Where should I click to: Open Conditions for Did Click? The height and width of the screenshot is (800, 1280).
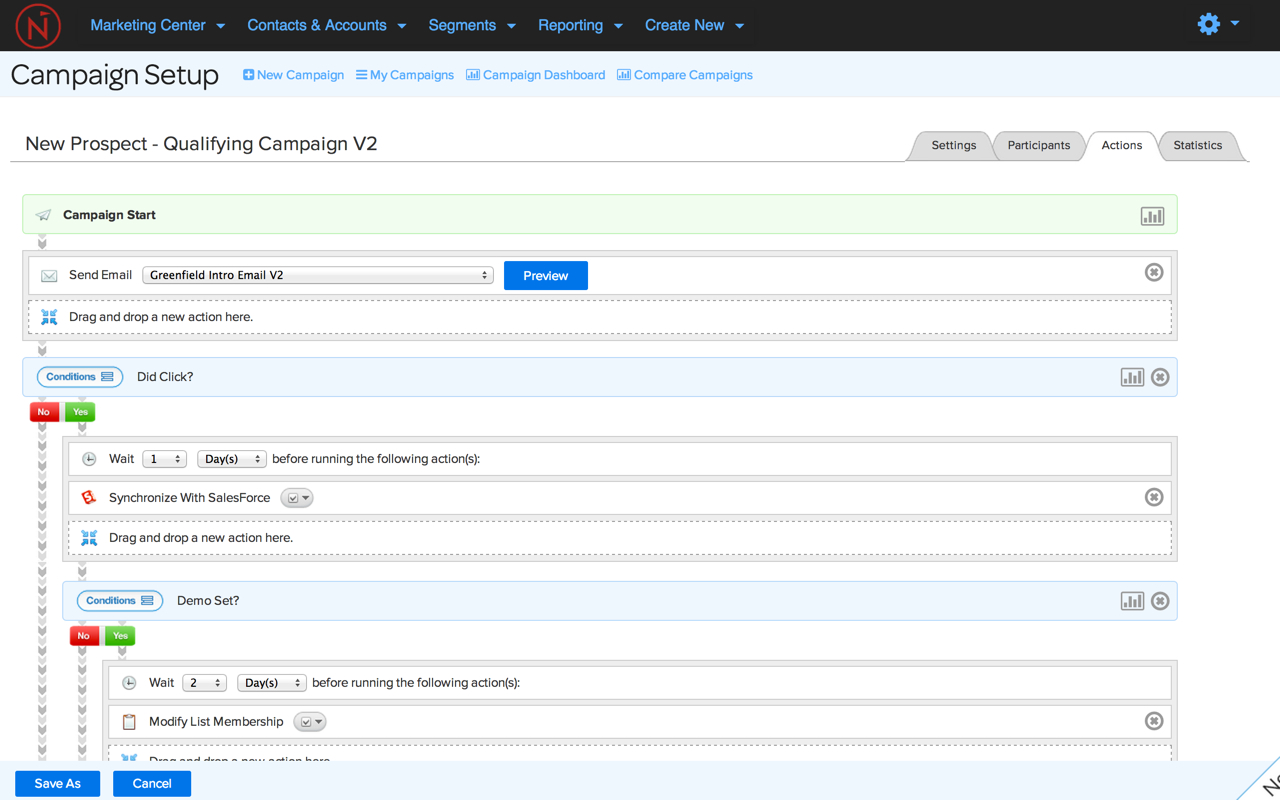[x=80, y=377]
